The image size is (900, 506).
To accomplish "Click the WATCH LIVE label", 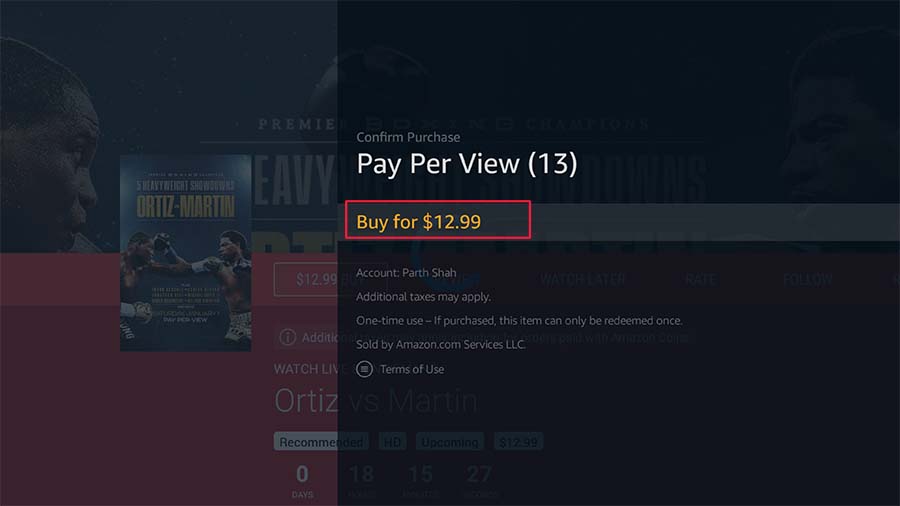I will point(310,369).
